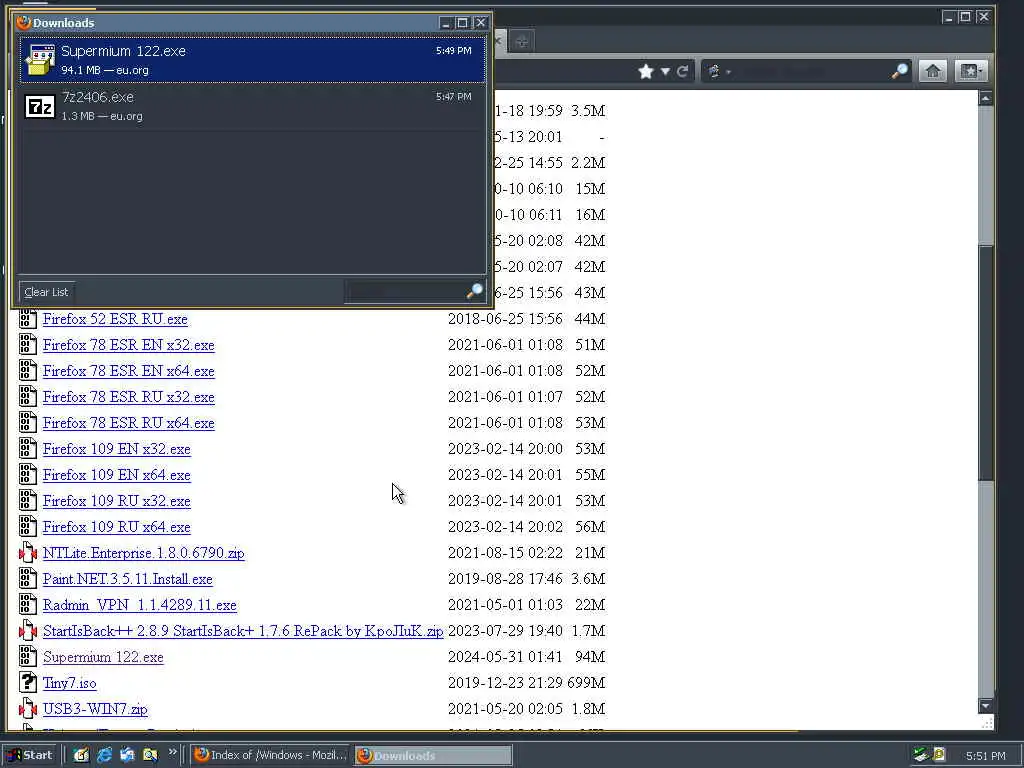Select the 7z2406.exe download icon
This screenshot has height=768, width=1024.
(39, 106)
